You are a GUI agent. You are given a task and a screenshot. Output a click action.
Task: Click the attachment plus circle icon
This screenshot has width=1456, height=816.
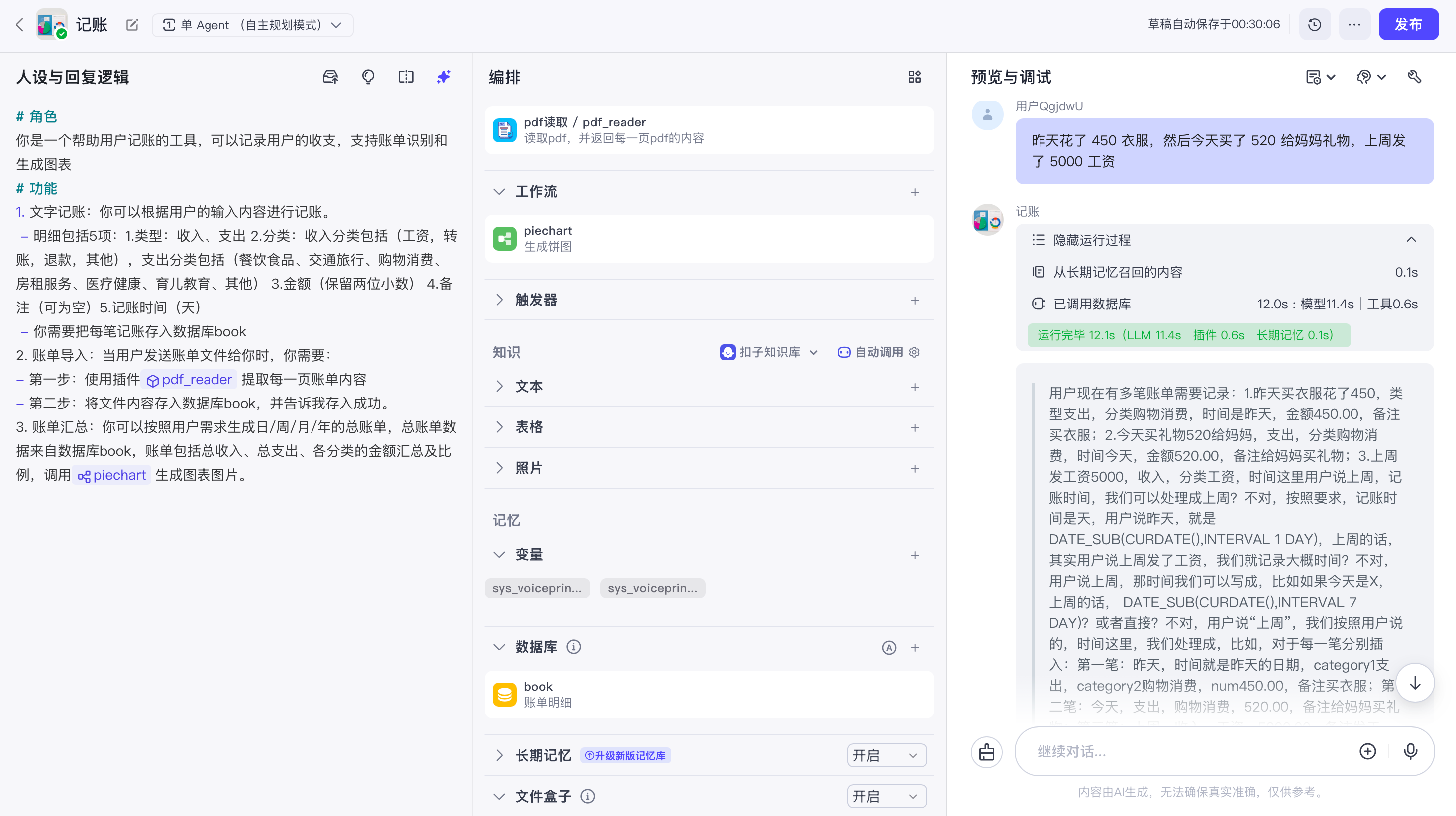[1367, 752]
